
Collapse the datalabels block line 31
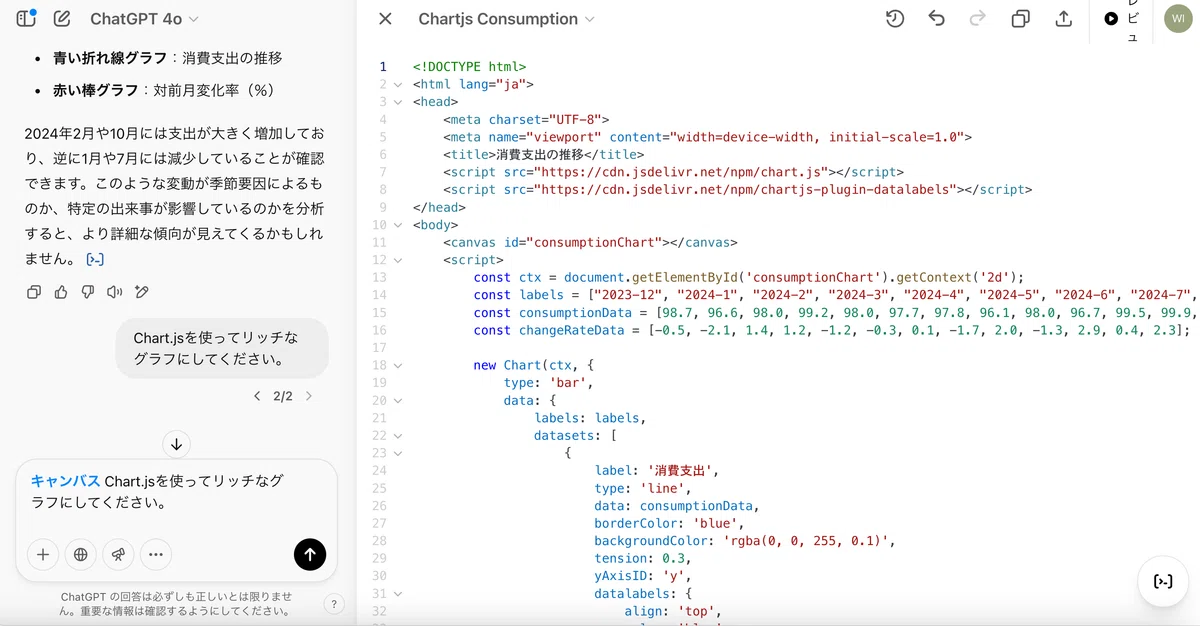coord(398,593)
